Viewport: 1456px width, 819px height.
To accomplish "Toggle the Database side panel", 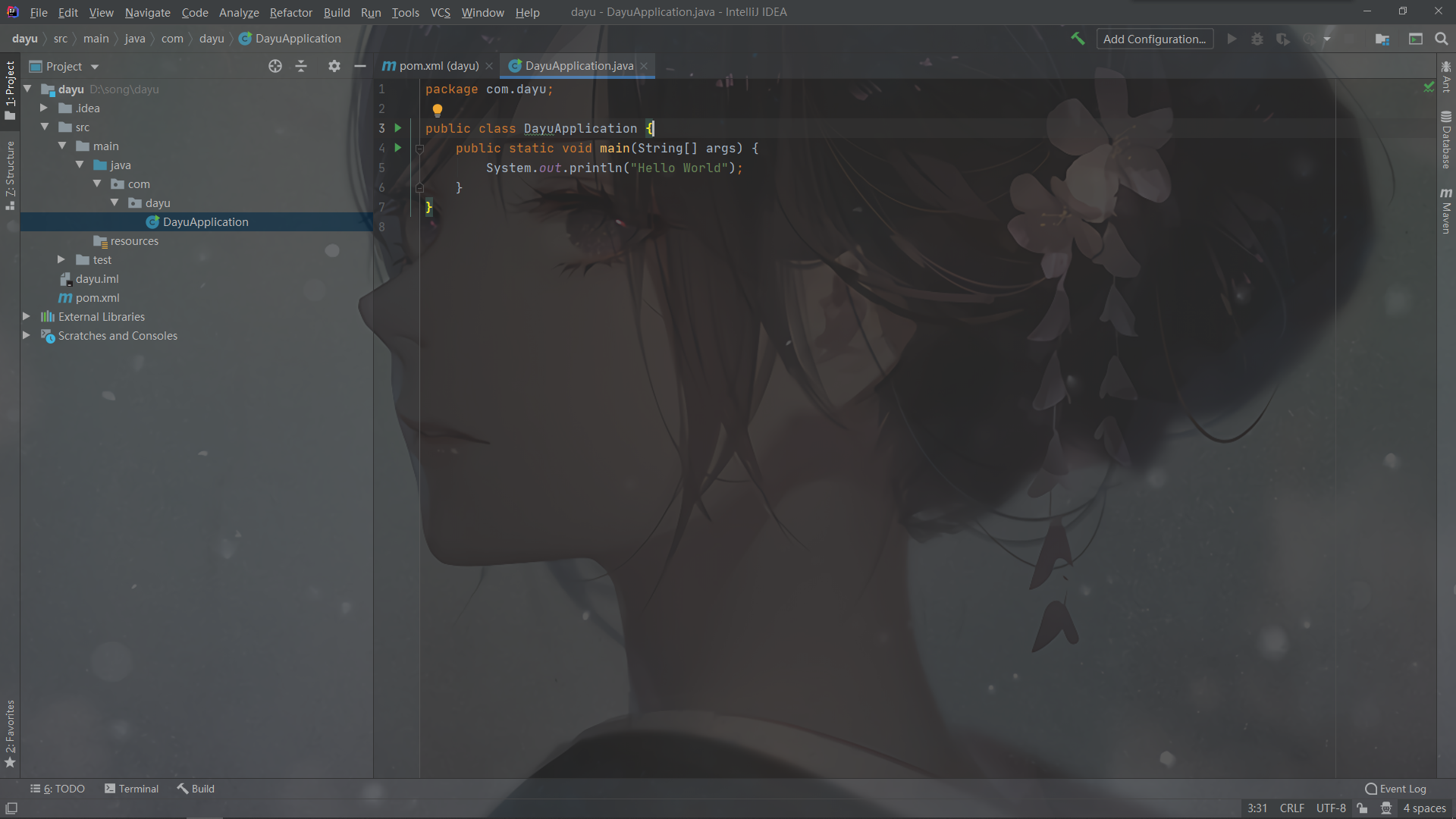I will [x=1446, y=140].
